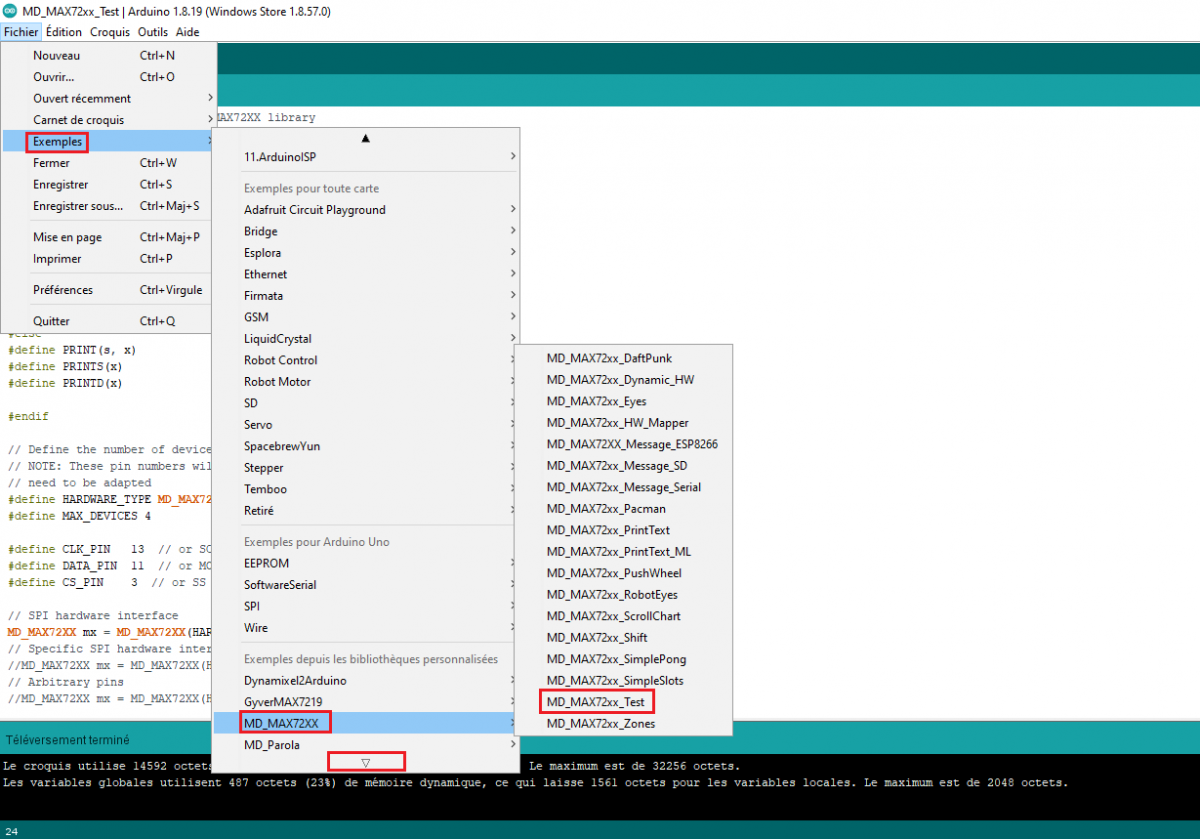Load the MD_MAX72xx_PrintText_ML example
The width and height of the screenshot is (1200, 839).
(624, 552)
